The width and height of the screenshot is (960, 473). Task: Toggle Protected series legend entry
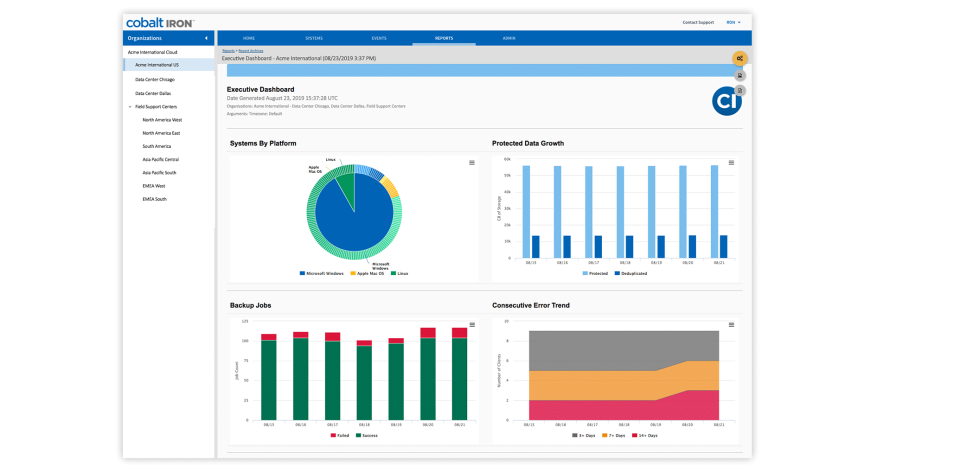pos(595,273)
